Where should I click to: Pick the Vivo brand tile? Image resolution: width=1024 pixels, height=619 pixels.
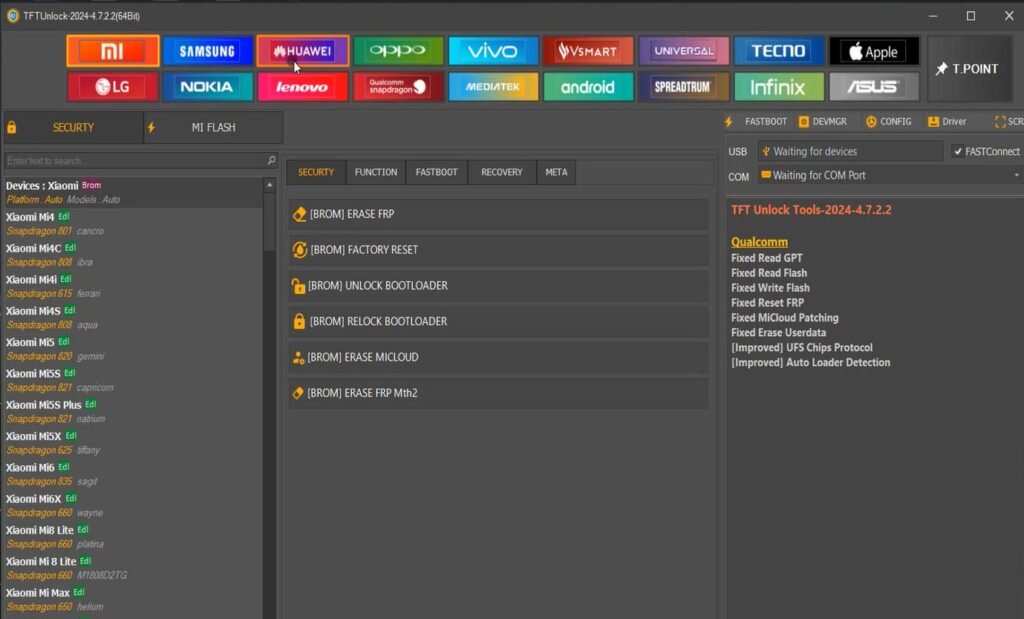click(x=493, y=51)
